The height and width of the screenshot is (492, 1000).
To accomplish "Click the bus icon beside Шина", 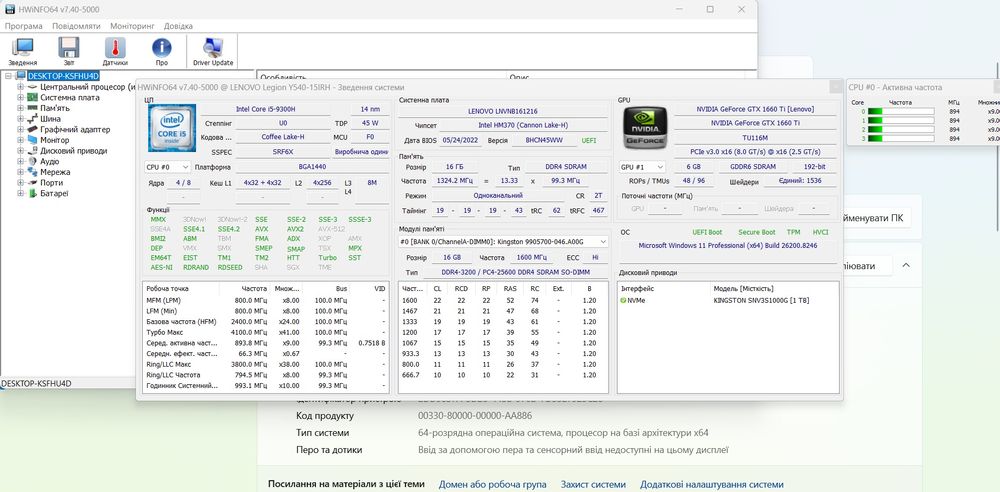I will click(x=32, y=119).
